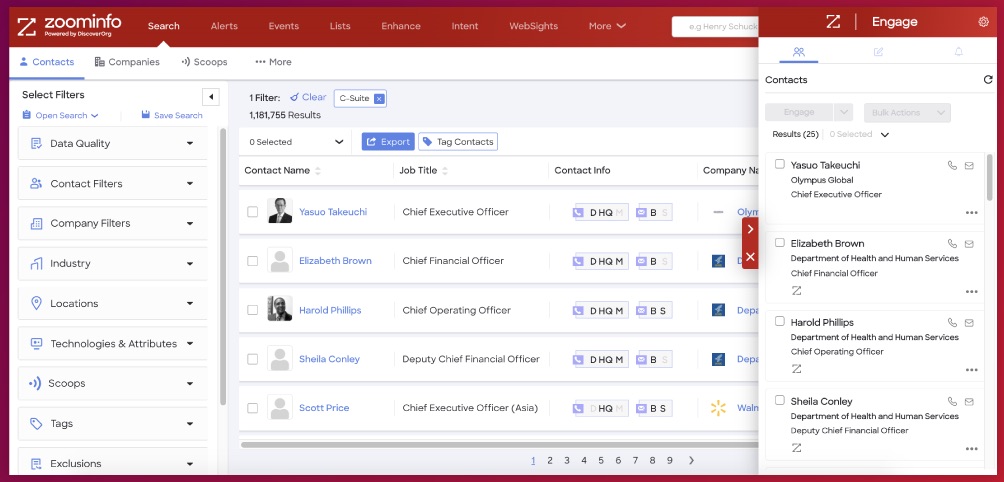The height and width of the screenshot is (482, 1004).
Task: Click the top search input field
Action: click(715, 27)
